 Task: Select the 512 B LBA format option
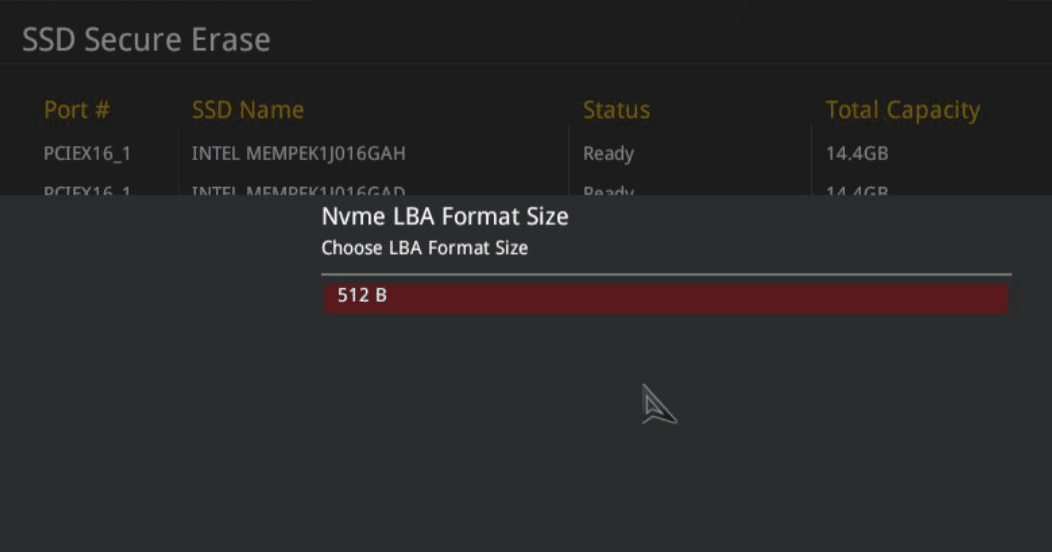tap(665, 297)
